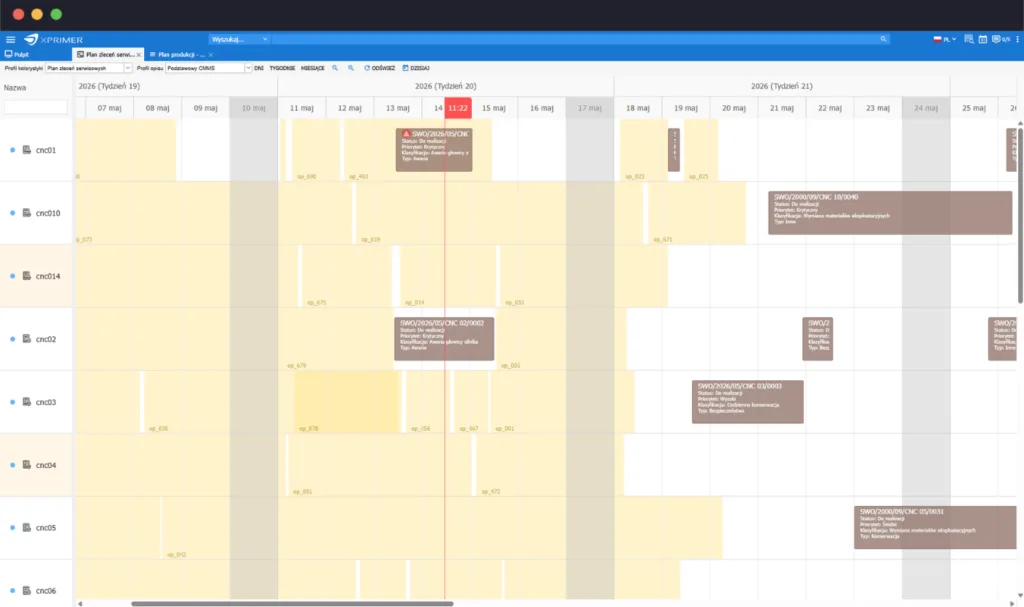1024x607 pixels.
Task: Click the vertical scrollbar thumb
Action: pyautogui.click(x=1020, y=216)
